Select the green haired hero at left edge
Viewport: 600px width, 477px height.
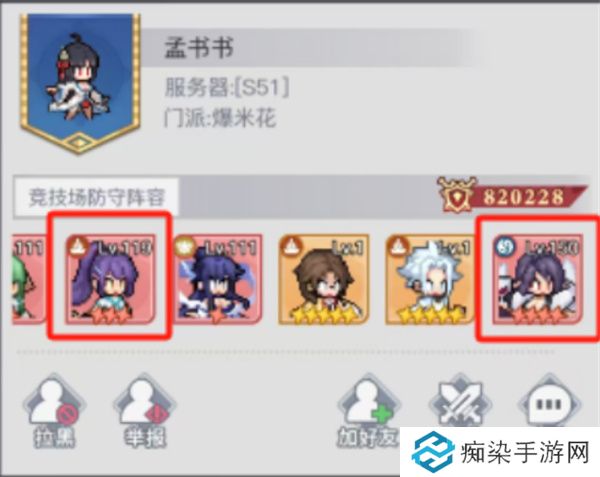click(29, 280)
